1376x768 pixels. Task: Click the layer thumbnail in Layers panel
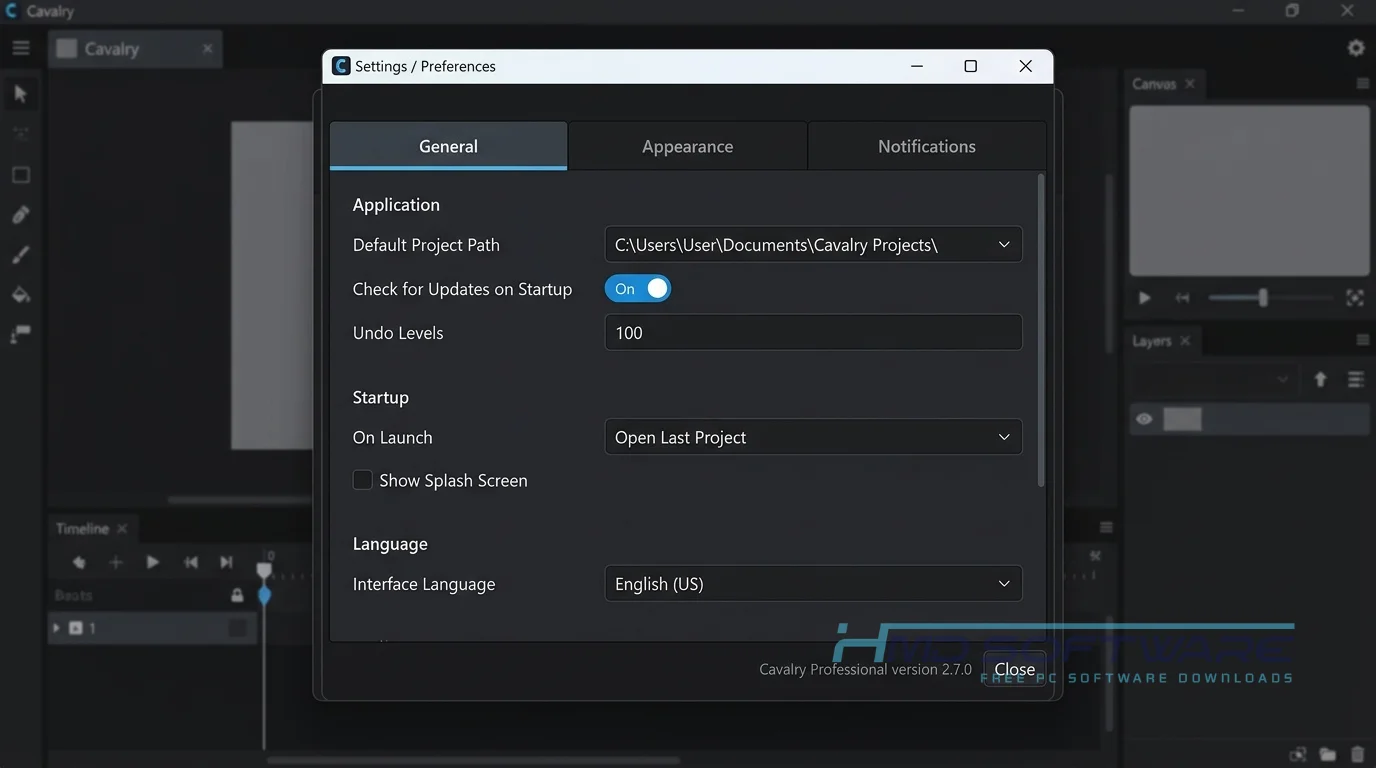click(1182, 419)
